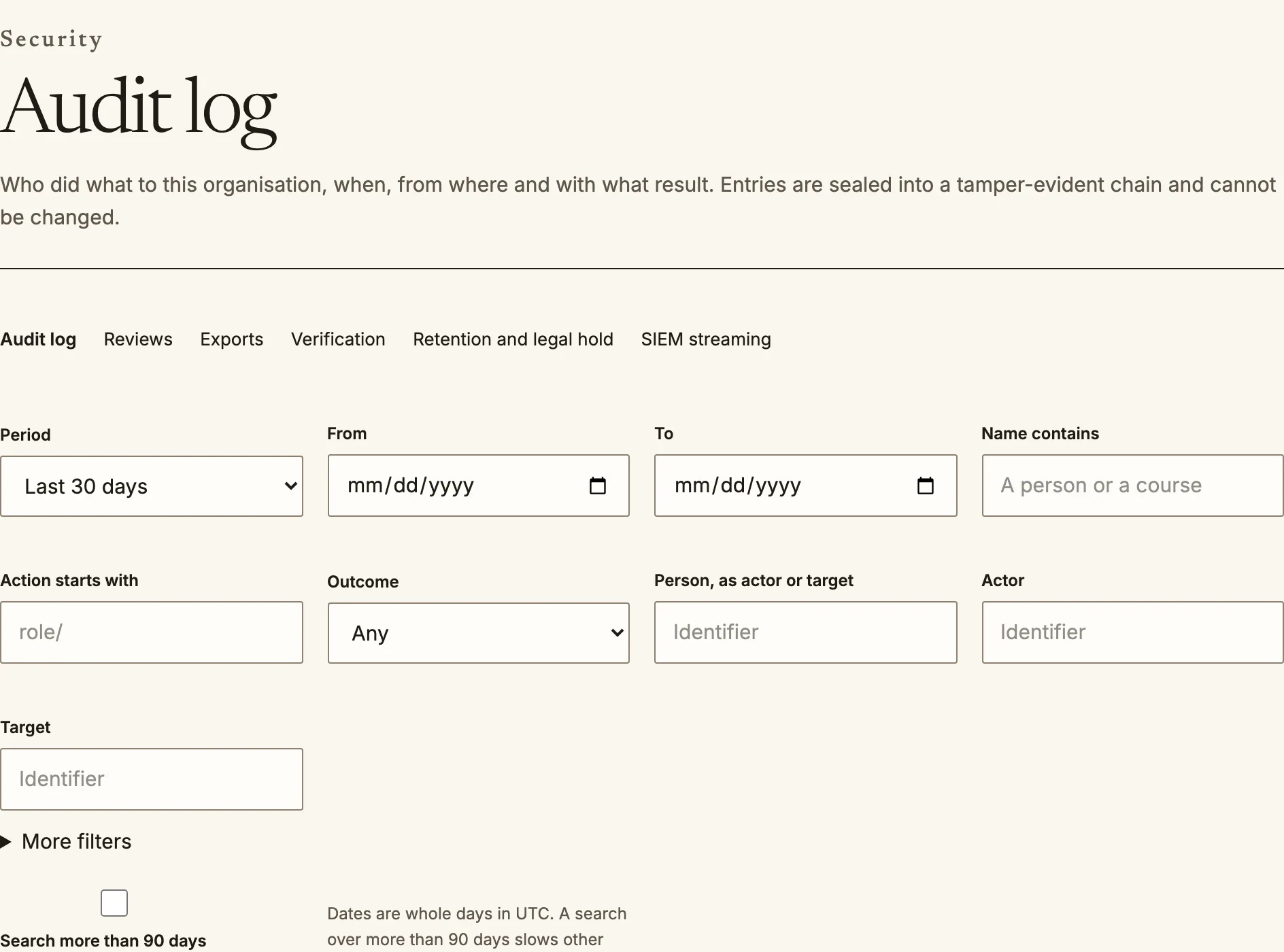The image size is (1284, 952).
Task: Switch to the Exports tab
Action: [232, 339]
